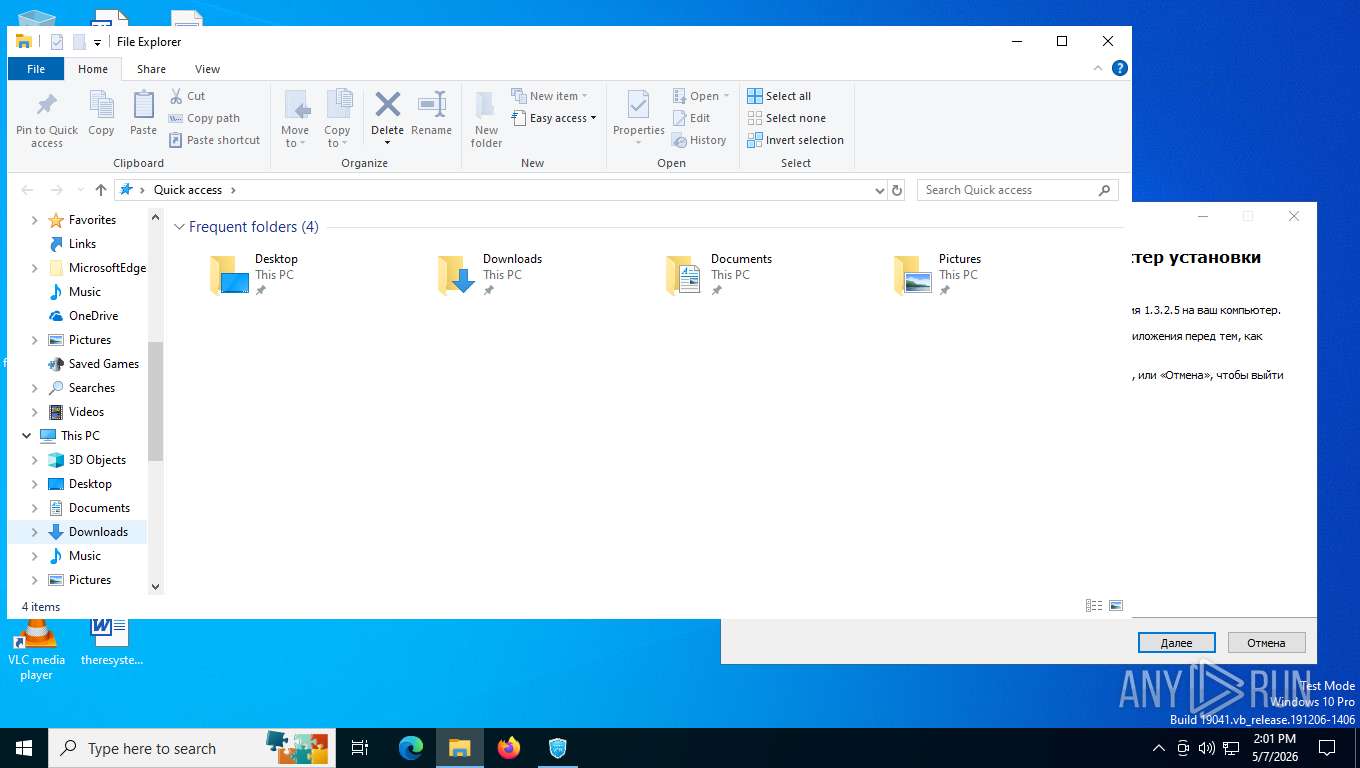Click the Open button in ribbon
Image resolution: width=1360 pixels, height=768 pixels.
(701, 96)
